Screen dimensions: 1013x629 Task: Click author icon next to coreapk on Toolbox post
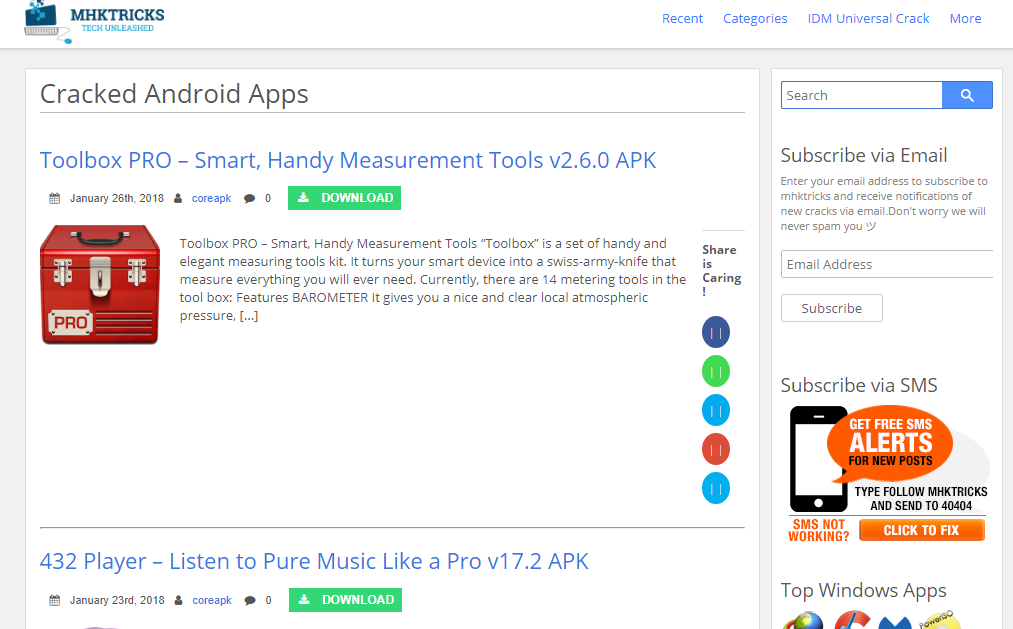178,198
